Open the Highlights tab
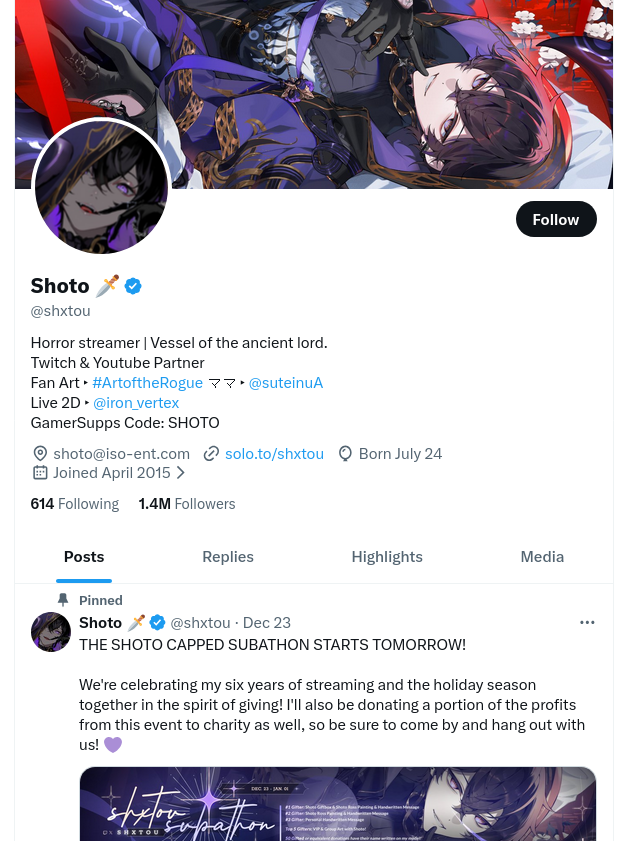This screenshot has height=841, width=641. [x=387, y=557]
